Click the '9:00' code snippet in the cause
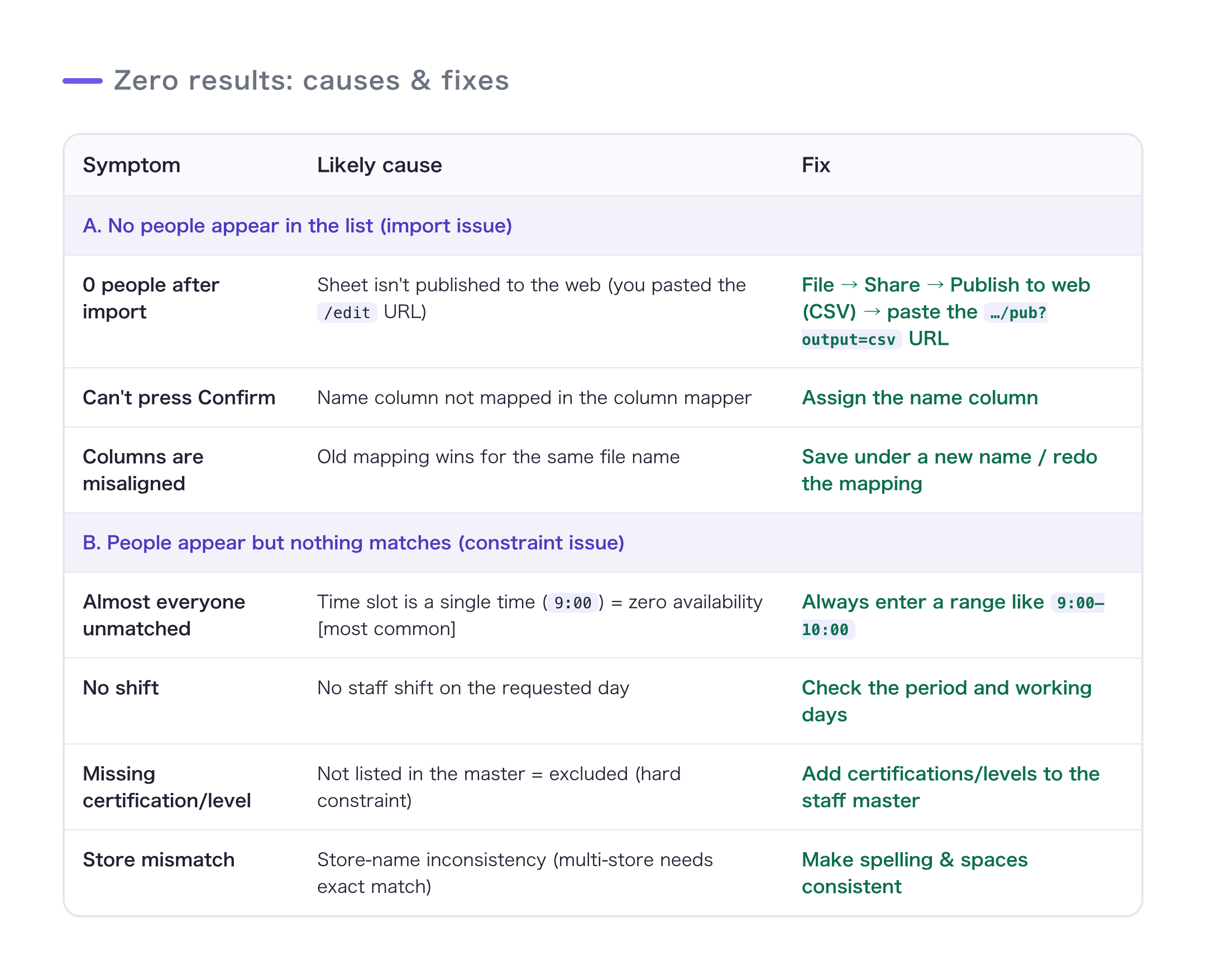Viewport: 1206px width, 980px height. coord(572,602)
